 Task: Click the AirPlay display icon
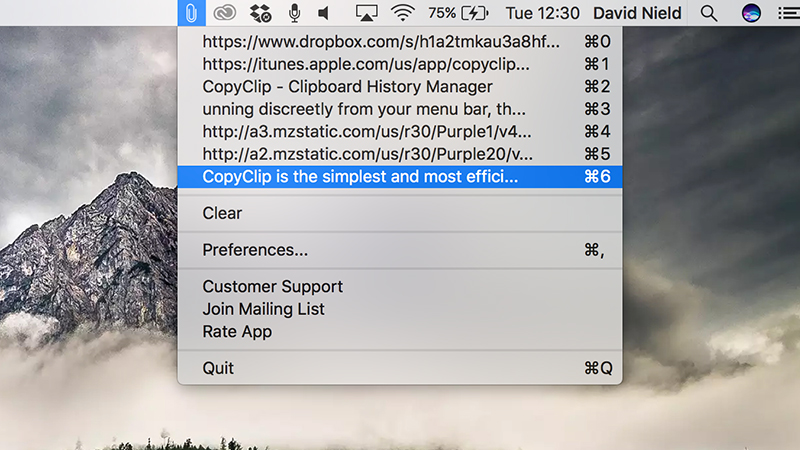(x=366, y=13)
